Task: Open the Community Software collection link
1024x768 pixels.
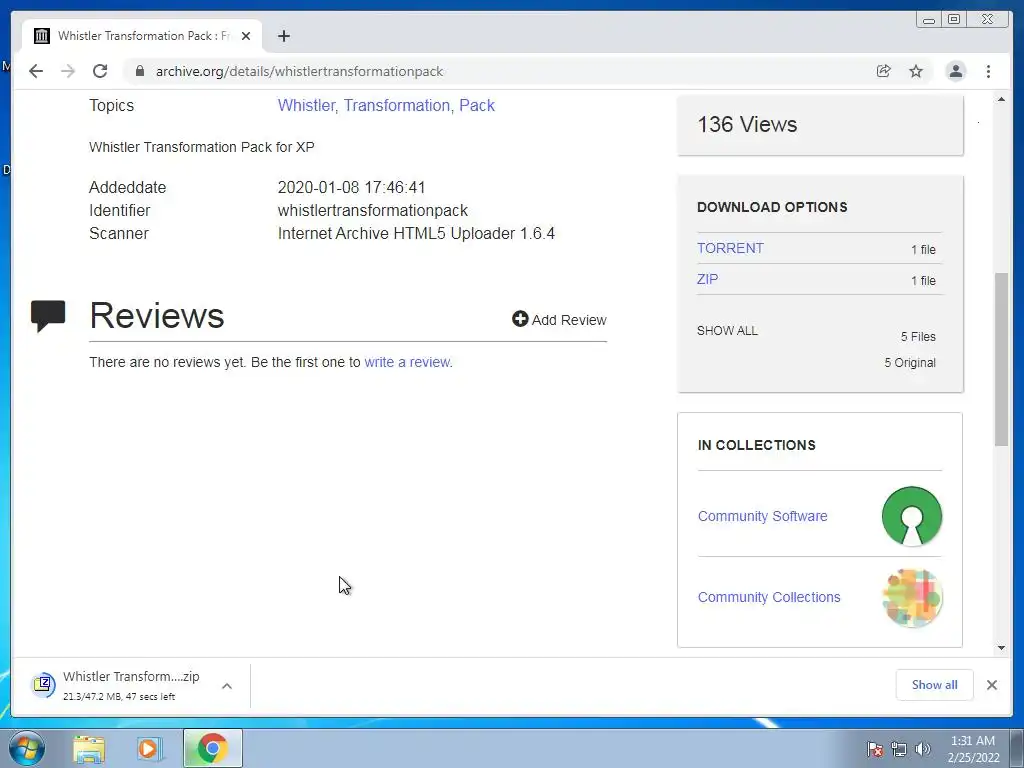Action: point(762,516)
